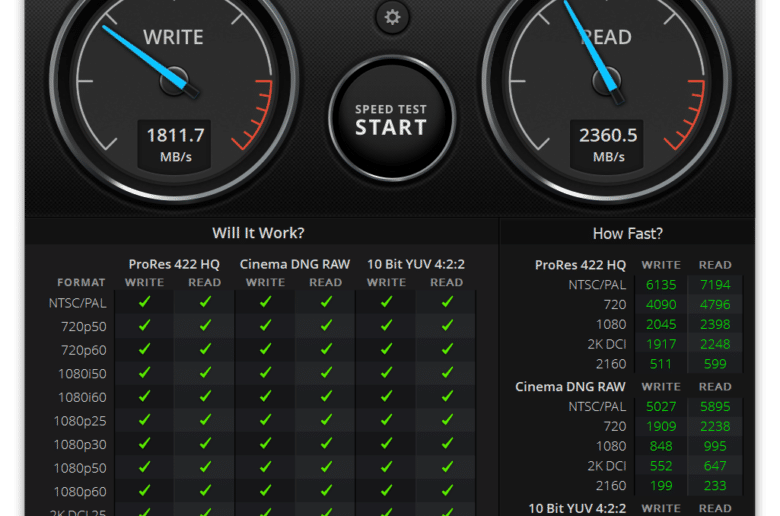Screen dimensions: 780x516
Task: Select the Will It Work? heading
Action: (258, 233)
